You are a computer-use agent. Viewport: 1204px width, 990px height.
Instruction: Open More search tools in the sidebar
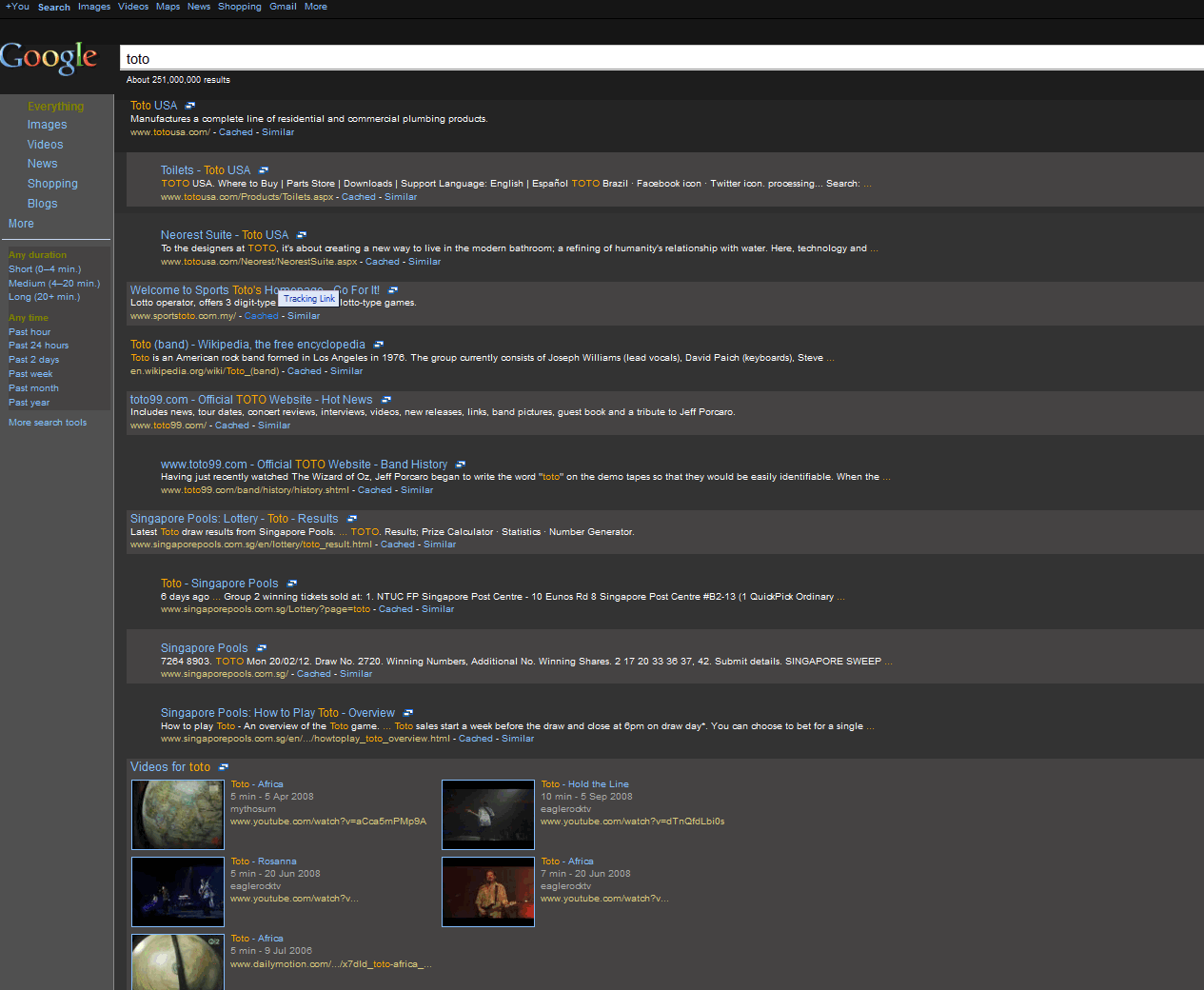pos(48,423)
